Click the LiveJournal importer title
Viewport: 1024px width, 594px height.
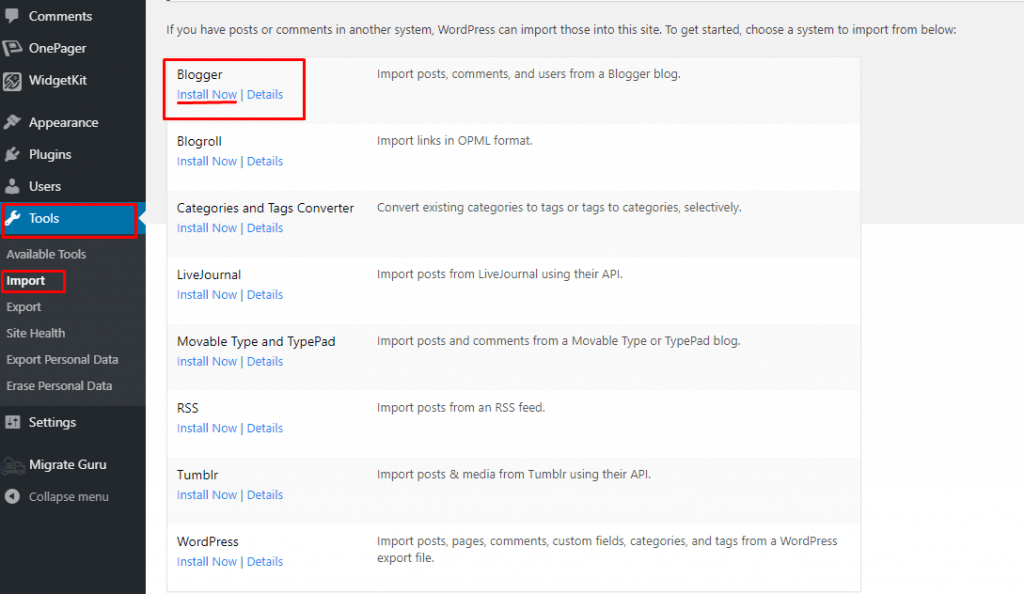click(x=208, y=275)
